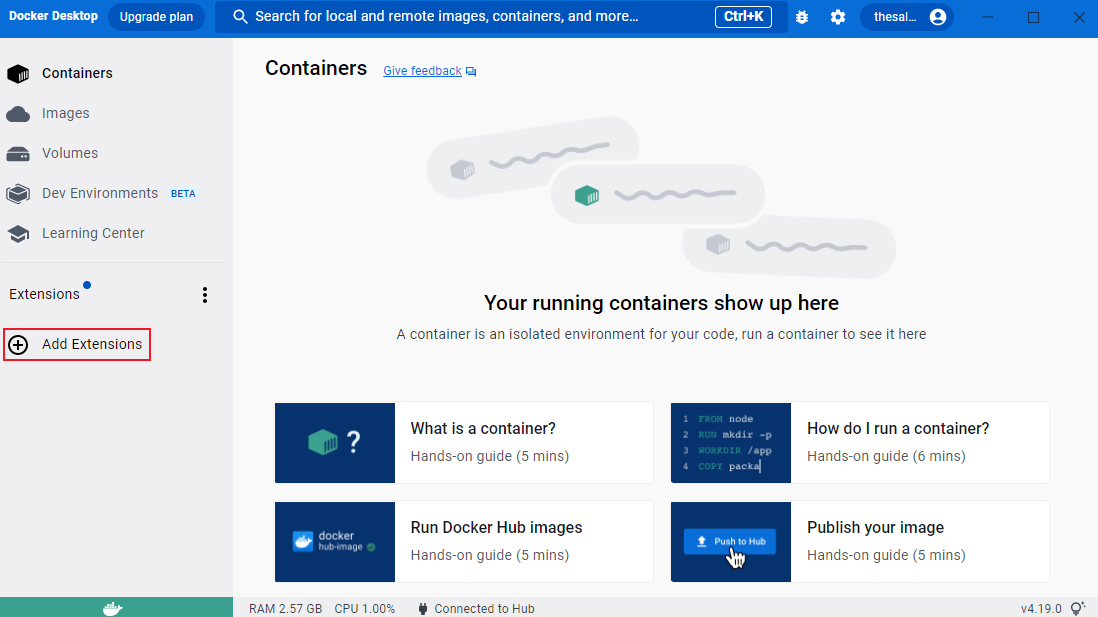Screen dimensions: 1098x617
Task: Click the Docker whale icon in status bar
Action: tap(113, 608)
